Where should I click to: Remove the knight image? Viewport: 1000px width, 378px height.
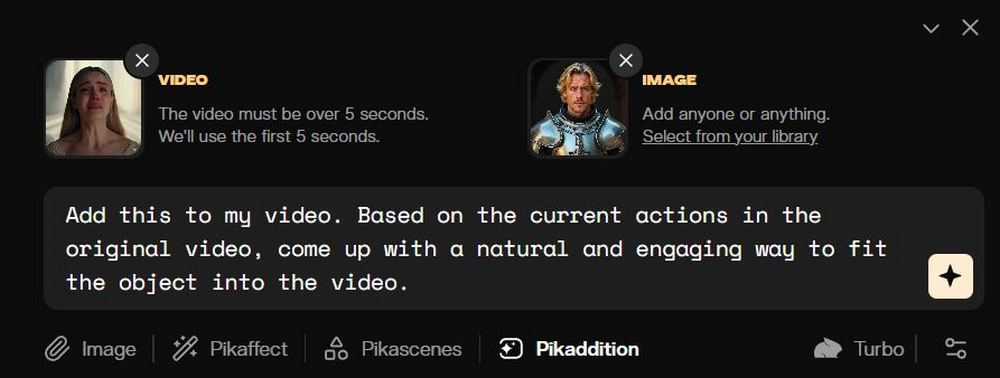(626, 61)
